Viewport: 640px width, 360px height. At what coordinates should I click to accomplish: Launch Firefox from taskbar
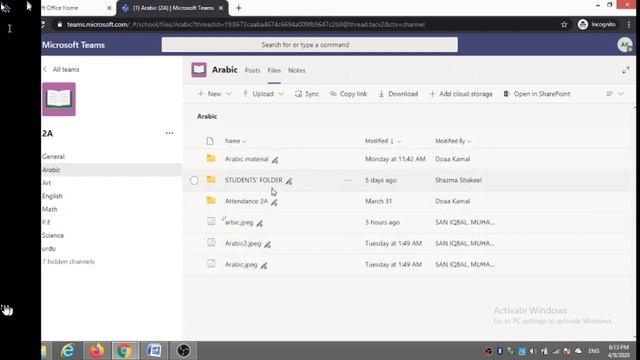pos(96,351)
